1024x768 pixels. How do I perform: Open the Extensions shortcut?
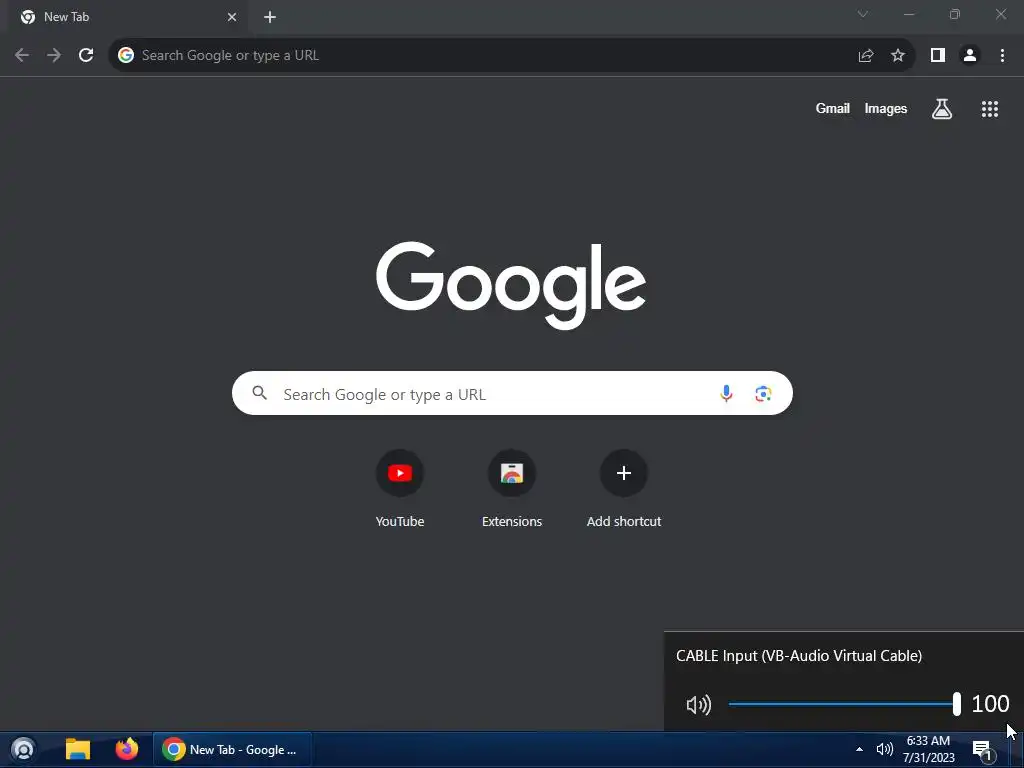[512, 488]
